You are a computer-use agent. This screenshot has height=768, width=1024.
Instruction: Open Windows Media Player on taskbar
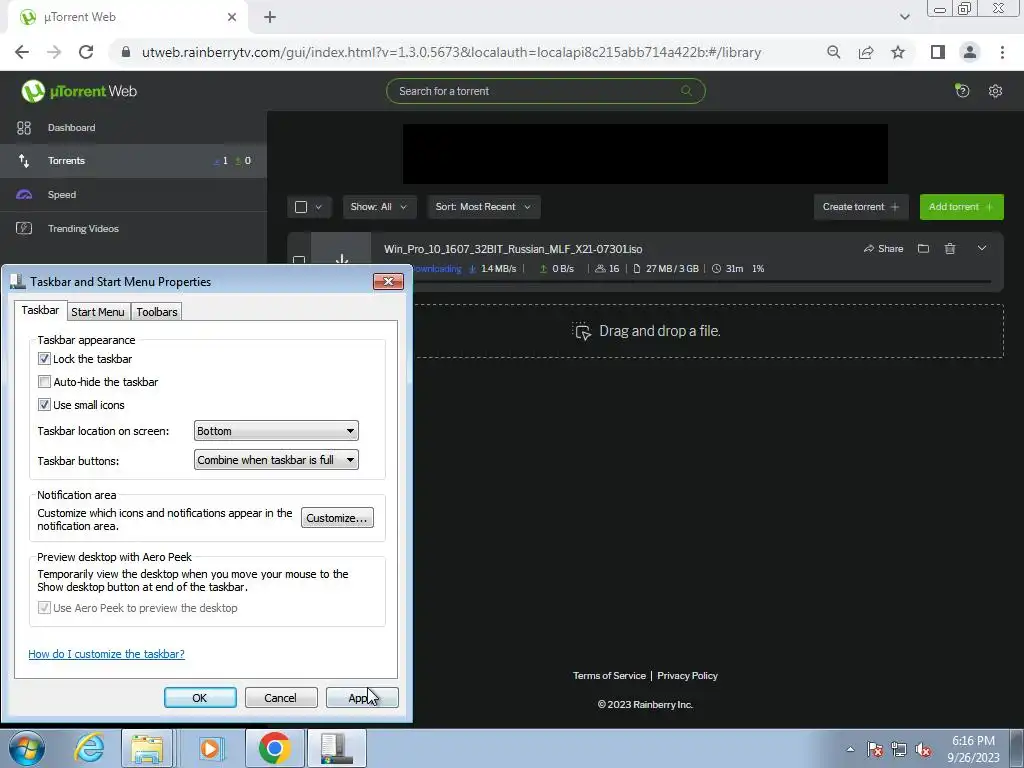pyautogui.click(x=210, y=748)
